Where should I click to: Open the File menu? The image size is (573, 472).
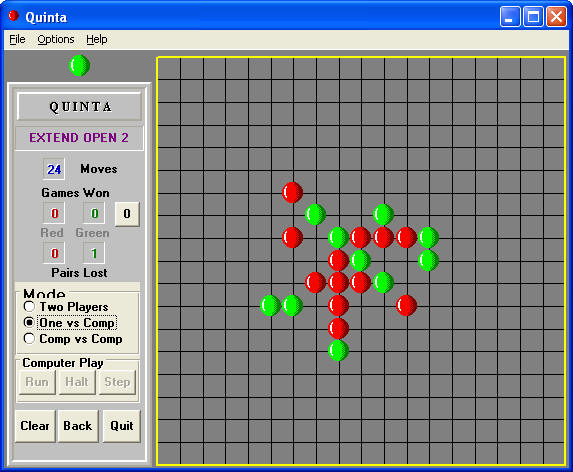click(x=17, y=39)
